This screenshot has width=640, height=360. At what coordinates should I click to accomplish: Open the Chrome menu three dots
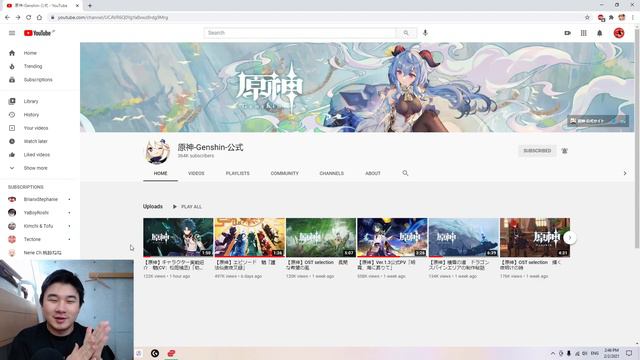633,18
